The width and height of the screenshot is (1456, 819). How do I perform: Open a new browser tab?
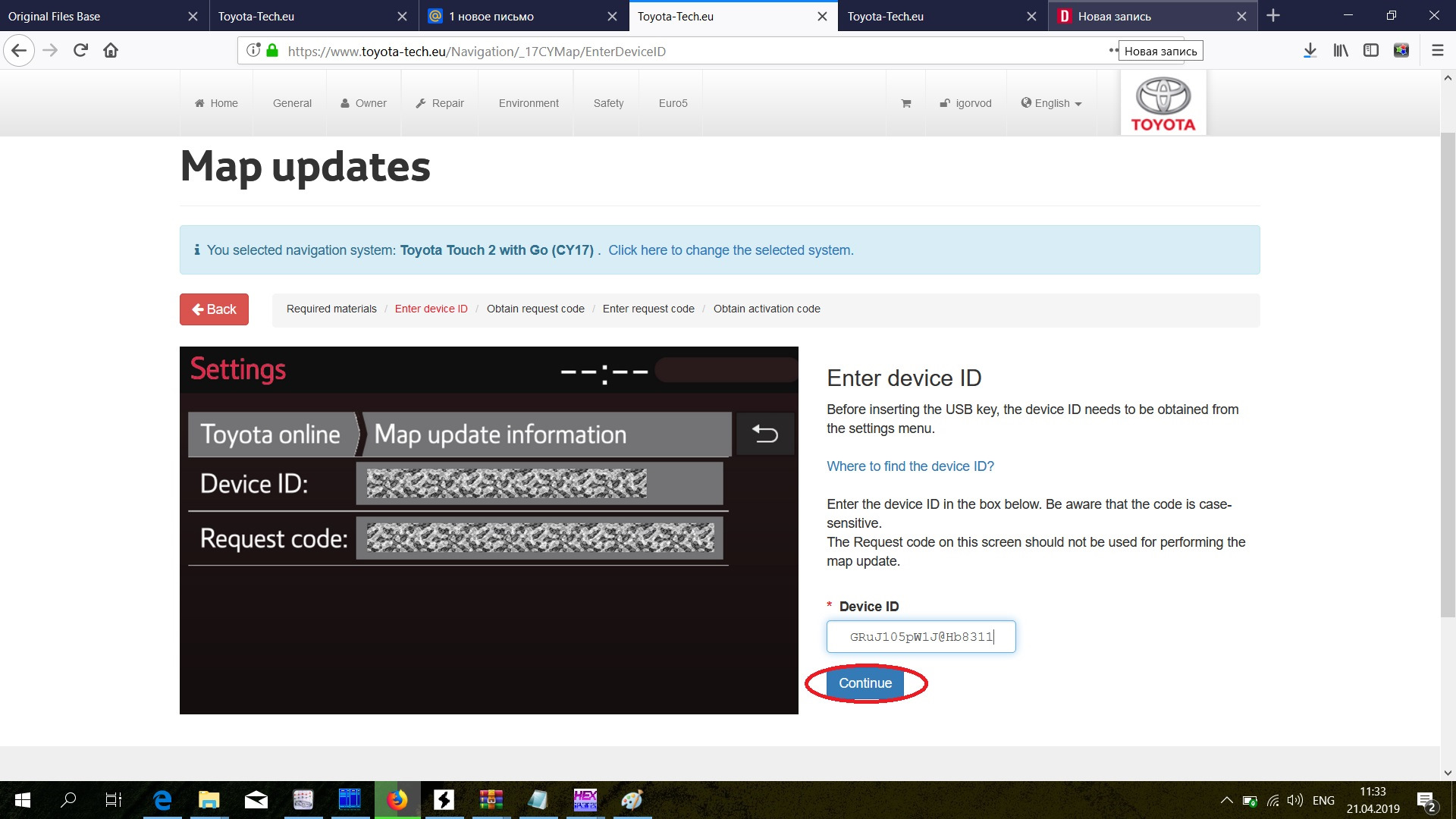click(x=1273, y=16)
